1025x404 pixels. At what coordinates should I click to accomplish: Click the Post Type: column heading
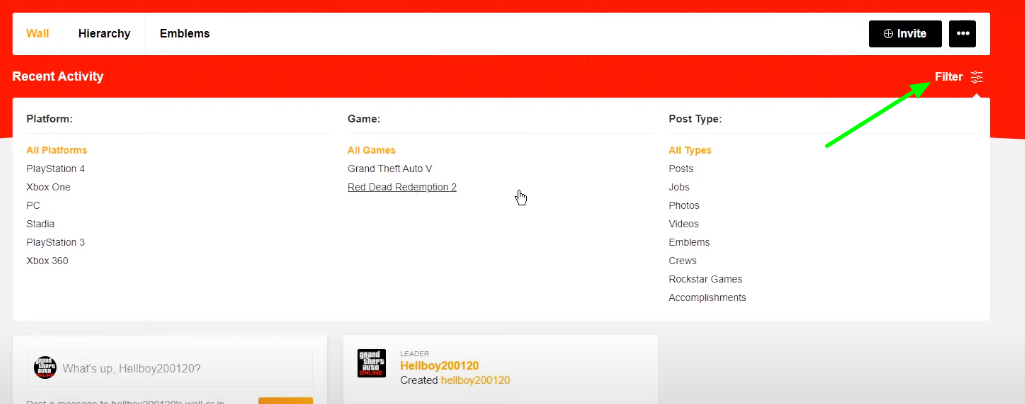695,119
